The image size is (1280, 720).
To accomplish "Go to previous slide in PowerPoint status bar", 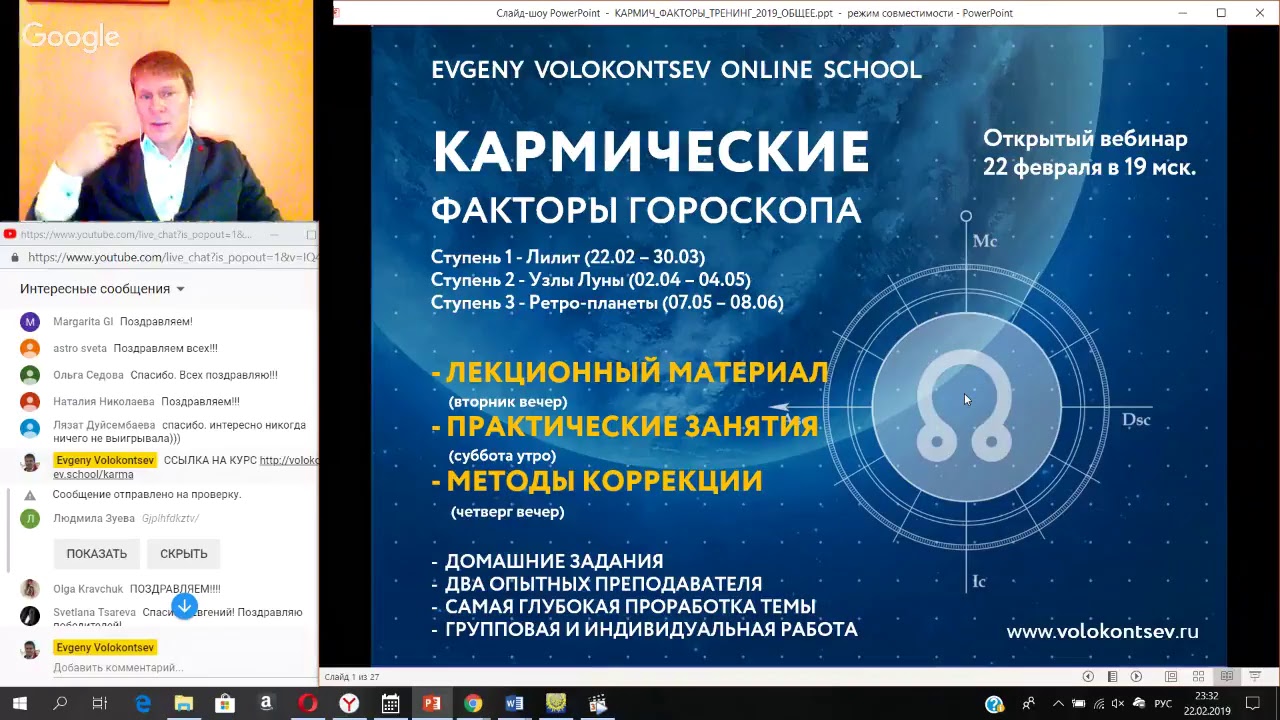I will [x=1088, y=677].
